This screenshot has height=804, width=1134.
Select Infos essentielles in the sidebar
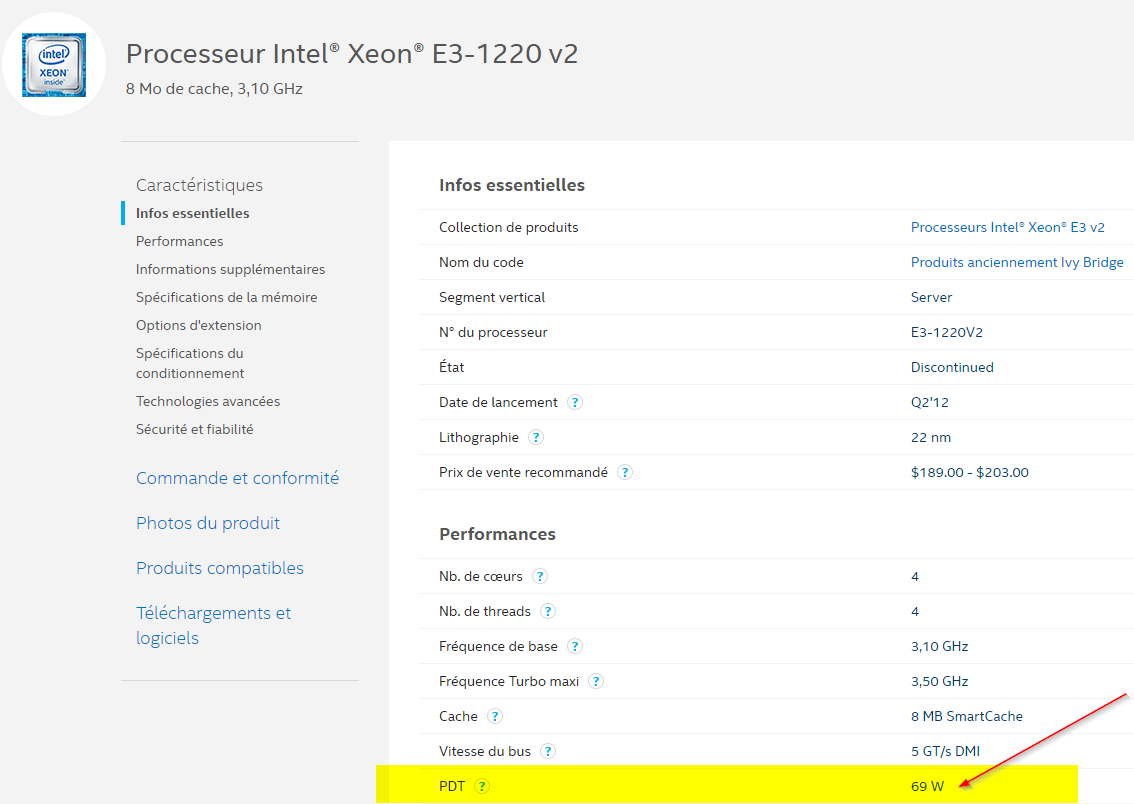tap(192, 213)
